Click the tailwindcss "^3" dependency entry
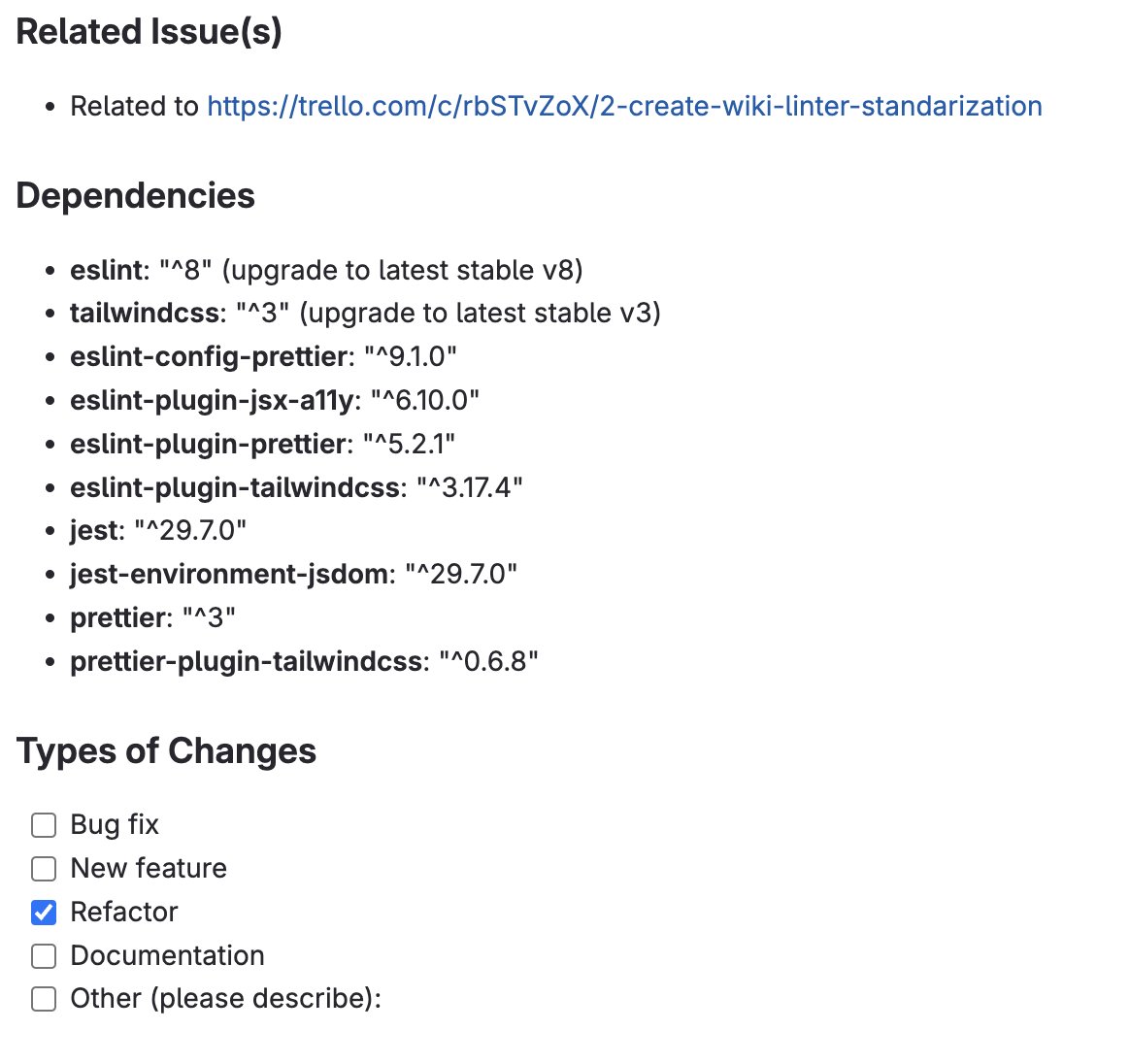Viewport: 1130px width, 1064px height. click(365, 314)
